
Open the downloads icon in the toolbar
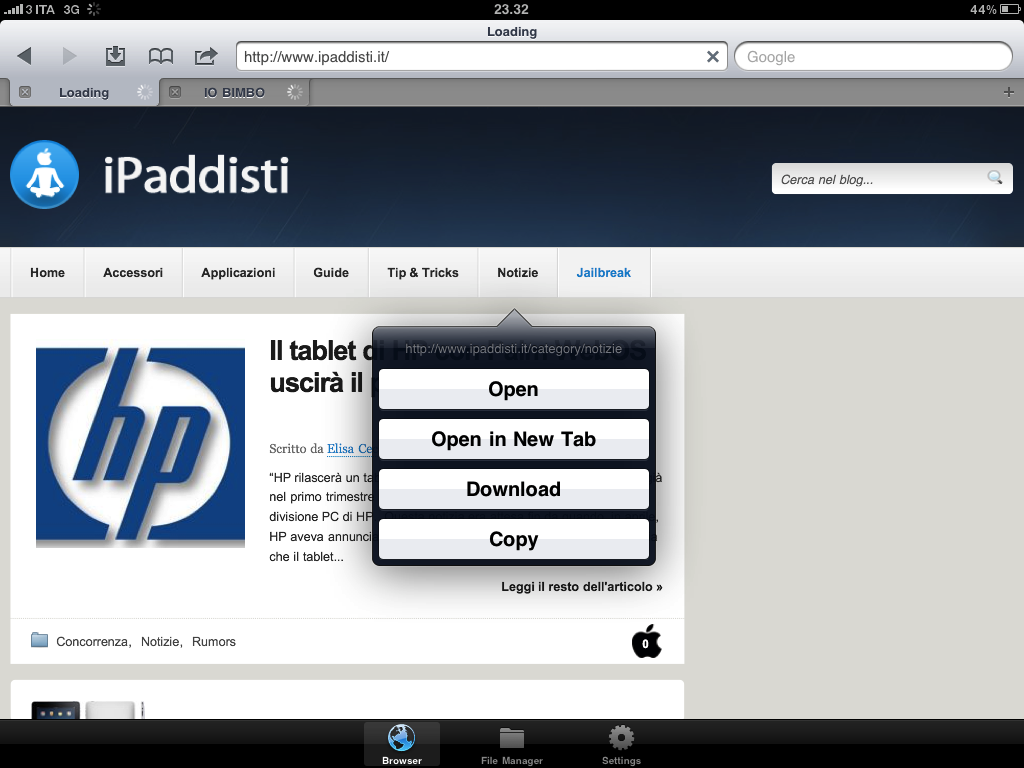tap(116, 56)
